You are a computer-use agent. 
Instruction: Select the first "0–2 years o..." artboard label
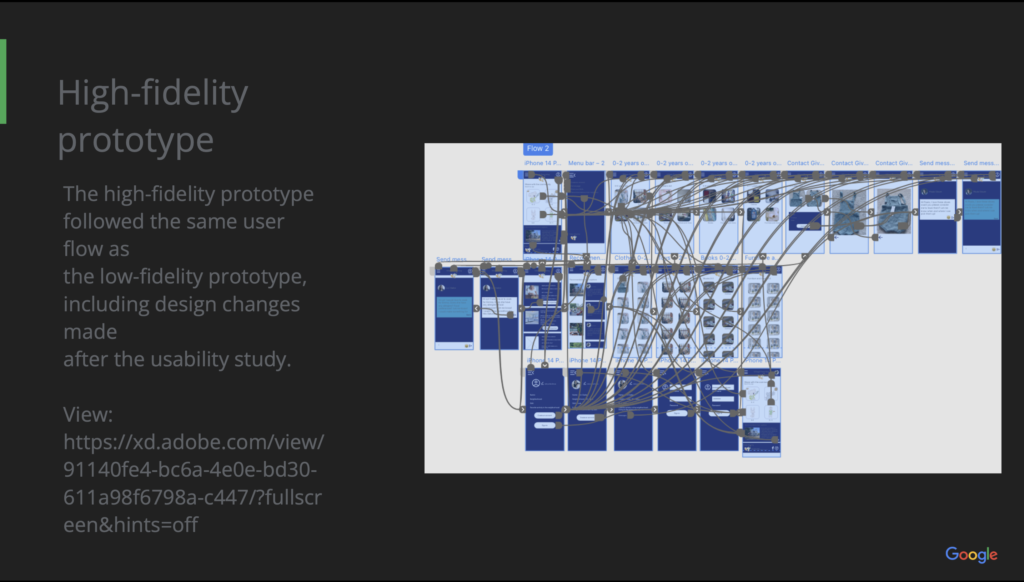tap(630, 163)
